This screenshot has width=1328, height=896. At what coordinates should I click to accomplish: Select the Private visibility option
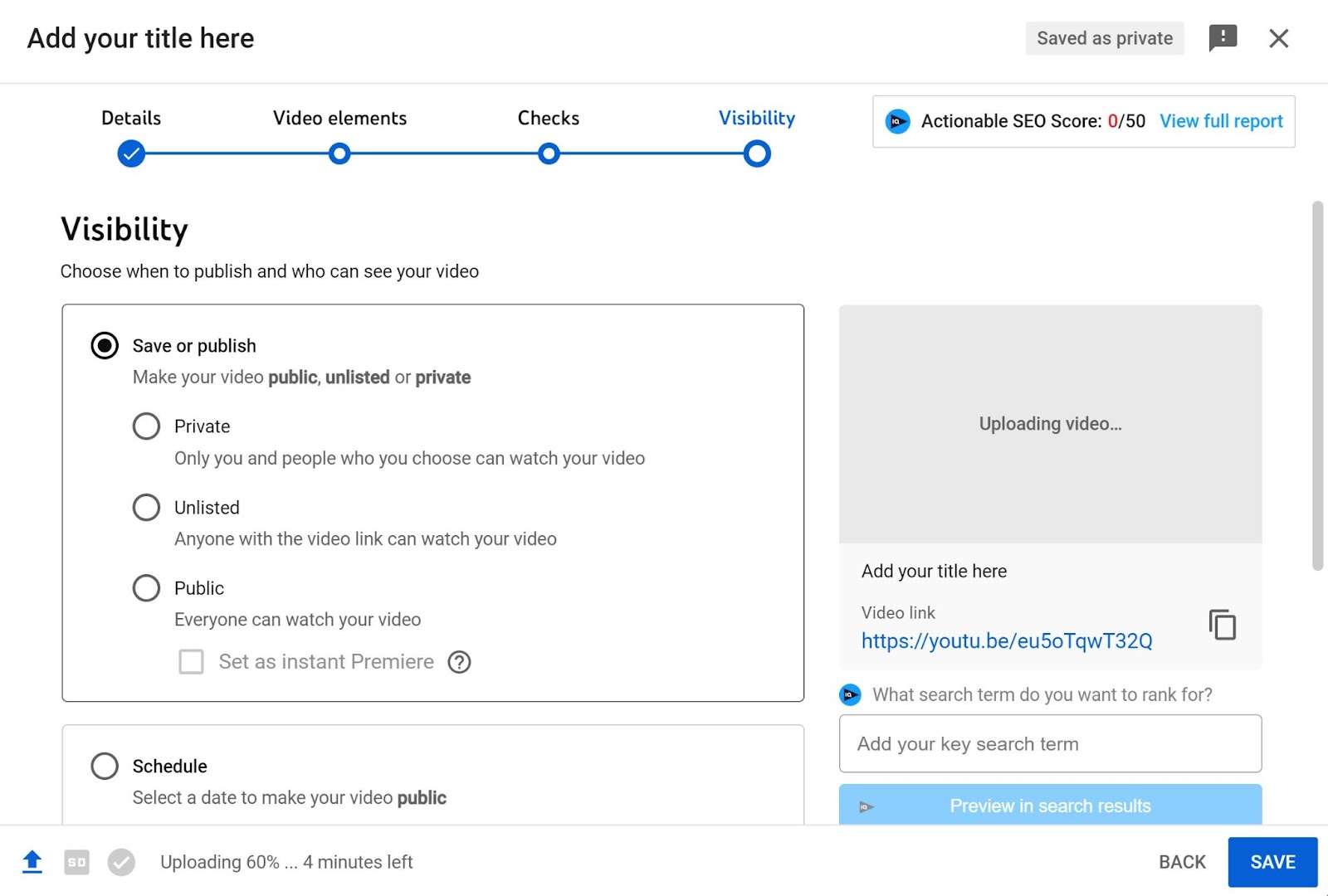click(x=146, y=426)
